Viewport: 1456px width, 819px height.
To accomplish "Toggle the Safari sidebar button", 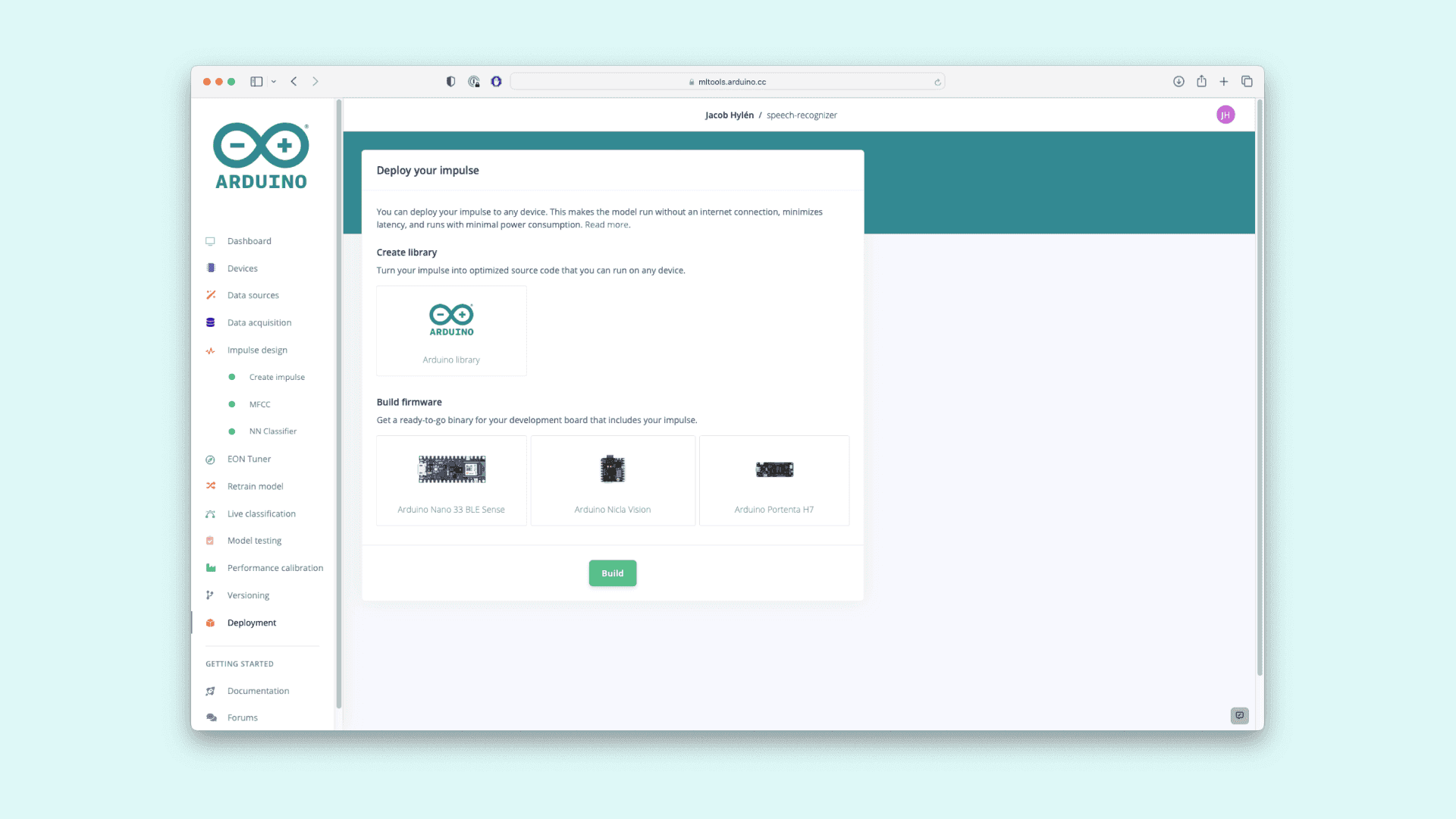I will coord(256,82).
